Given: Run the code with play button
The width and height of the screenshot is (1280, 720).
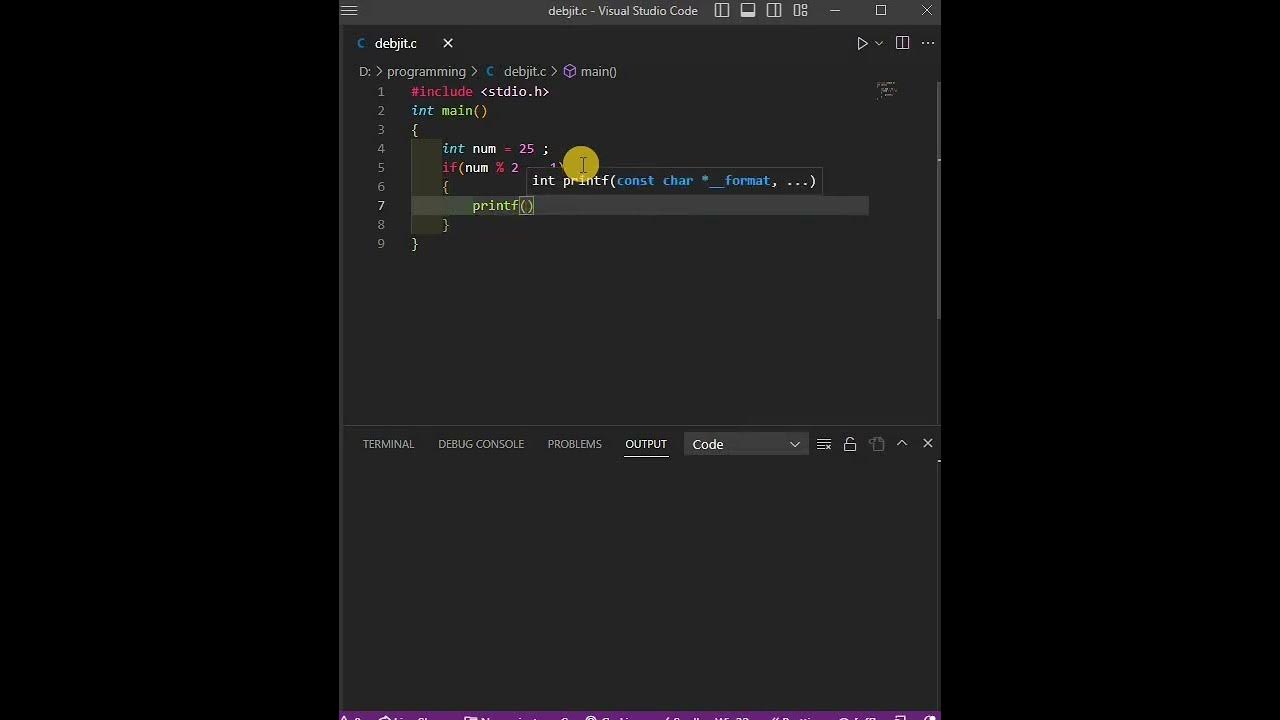Looking at the screenshot, I should (x=862, y=43).
